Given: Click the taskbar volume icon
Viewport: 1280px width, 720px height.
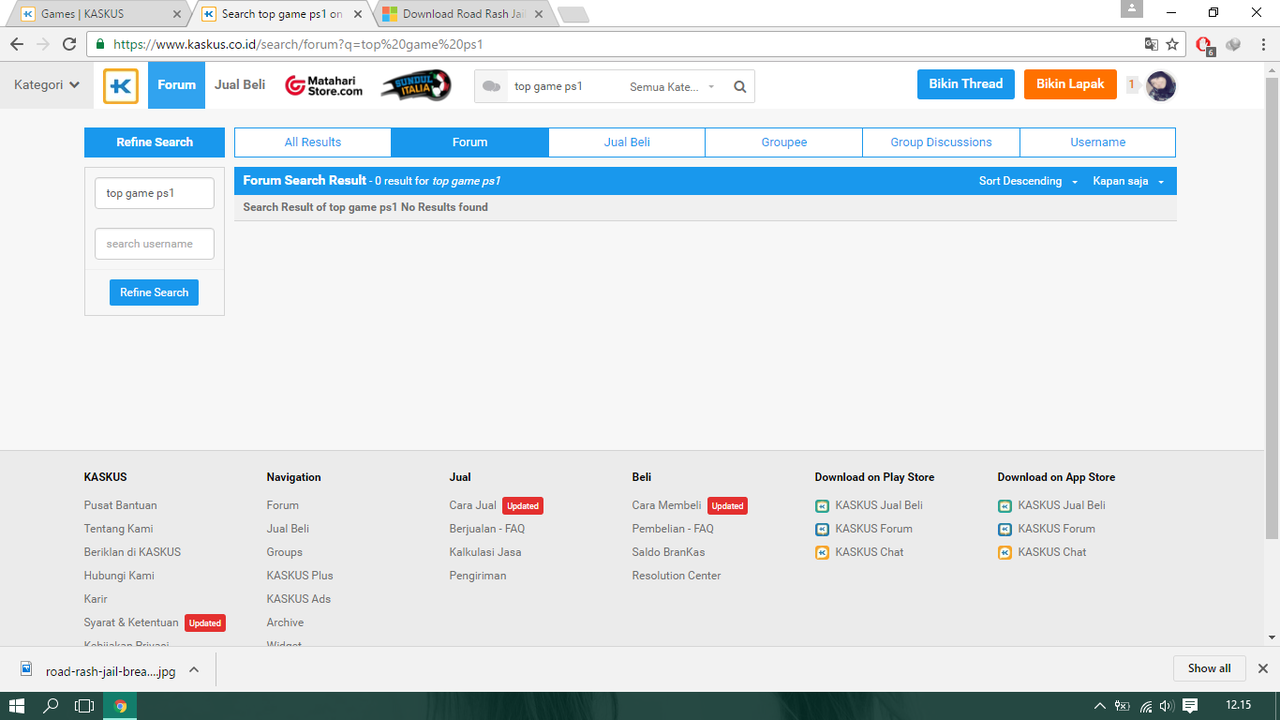Looking at the screenshot, I should coord(1166,706).
